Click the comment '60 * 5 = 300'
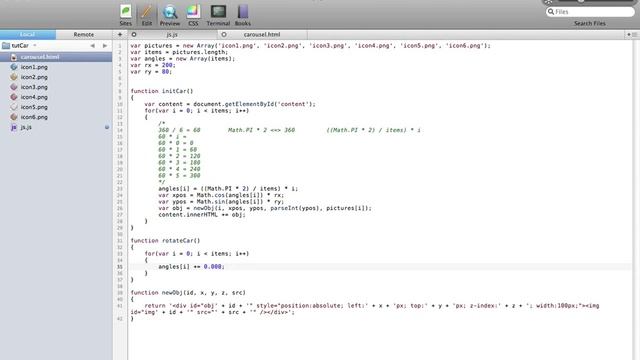The image size is (640, 360). 179,176
